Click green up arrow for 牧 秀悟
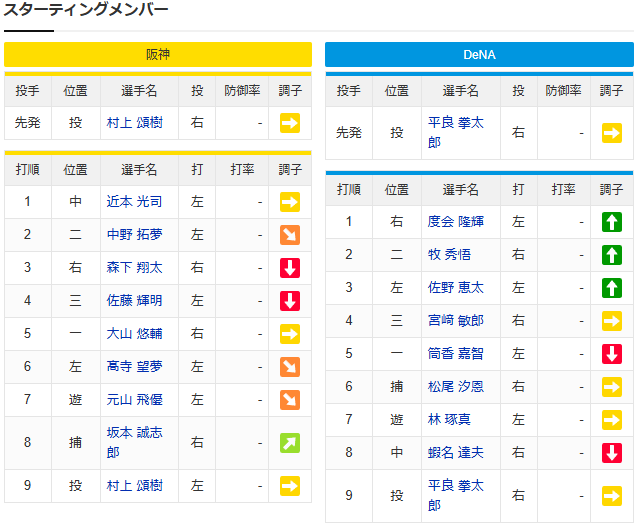The width and height of the screenshot is (640, 527). point(612,255)
